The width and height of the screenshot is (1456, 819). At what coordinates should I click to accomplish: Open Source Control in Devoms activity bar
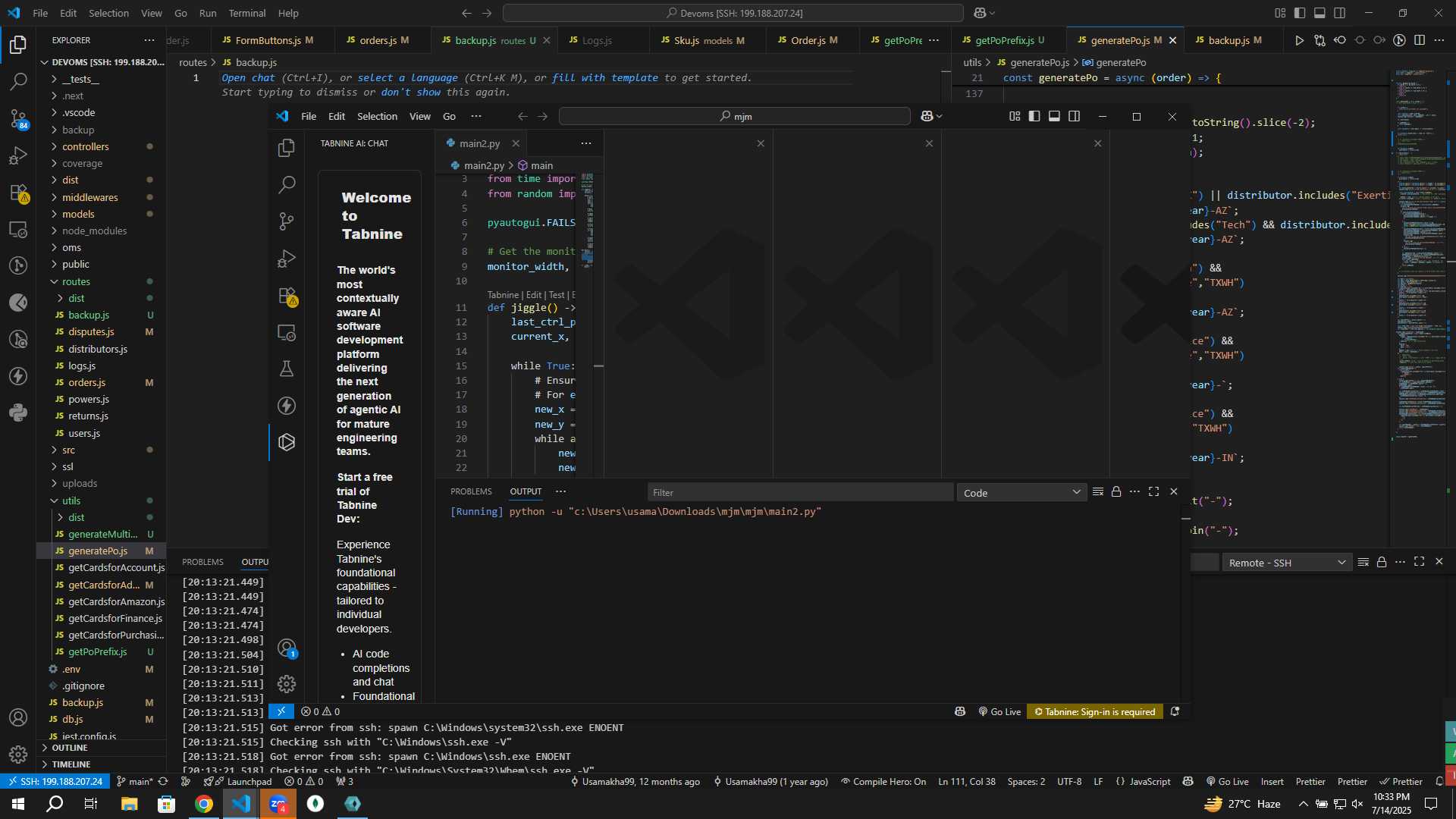(18, 118)
